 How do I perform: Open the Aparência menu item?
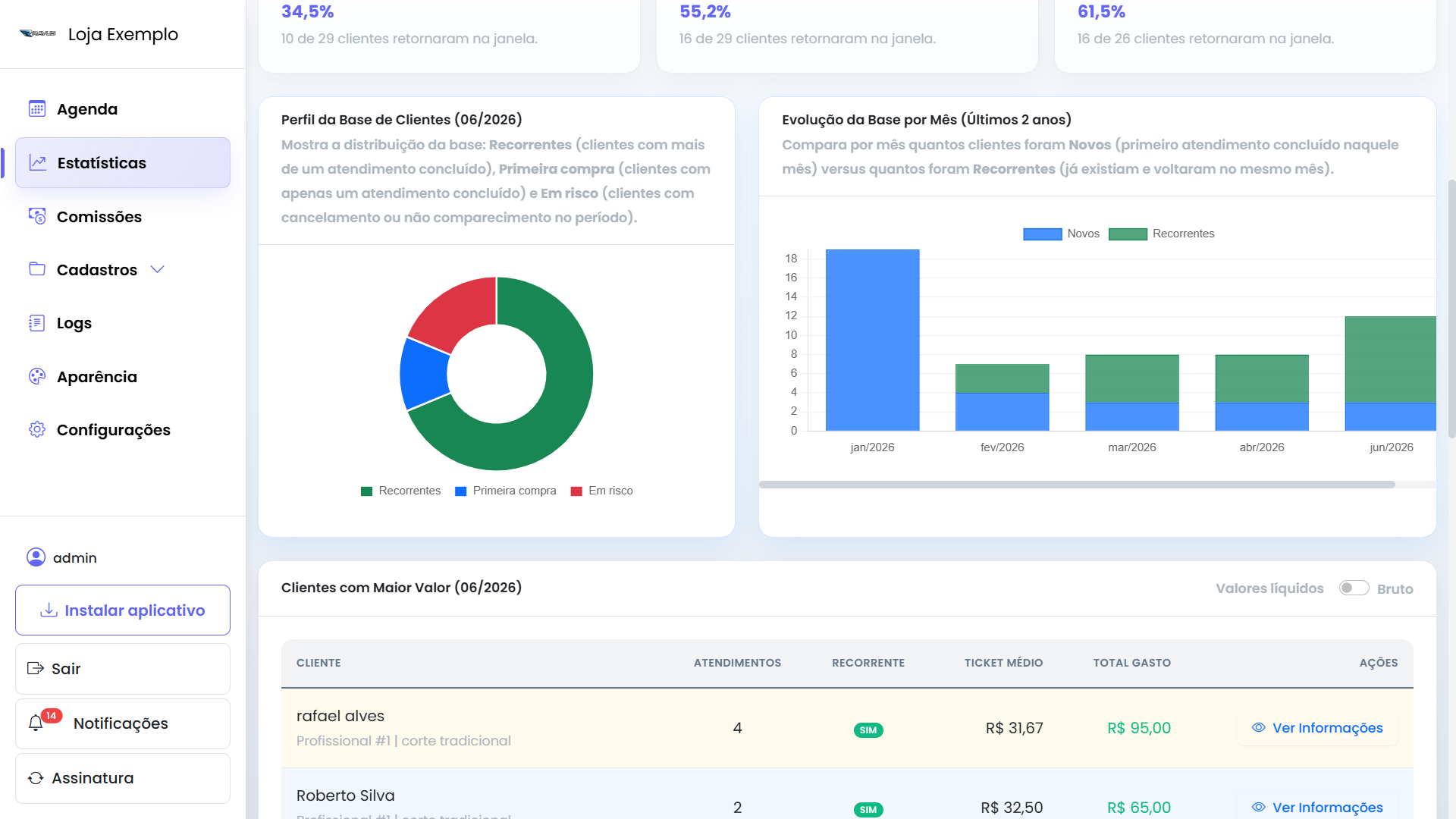122,376
